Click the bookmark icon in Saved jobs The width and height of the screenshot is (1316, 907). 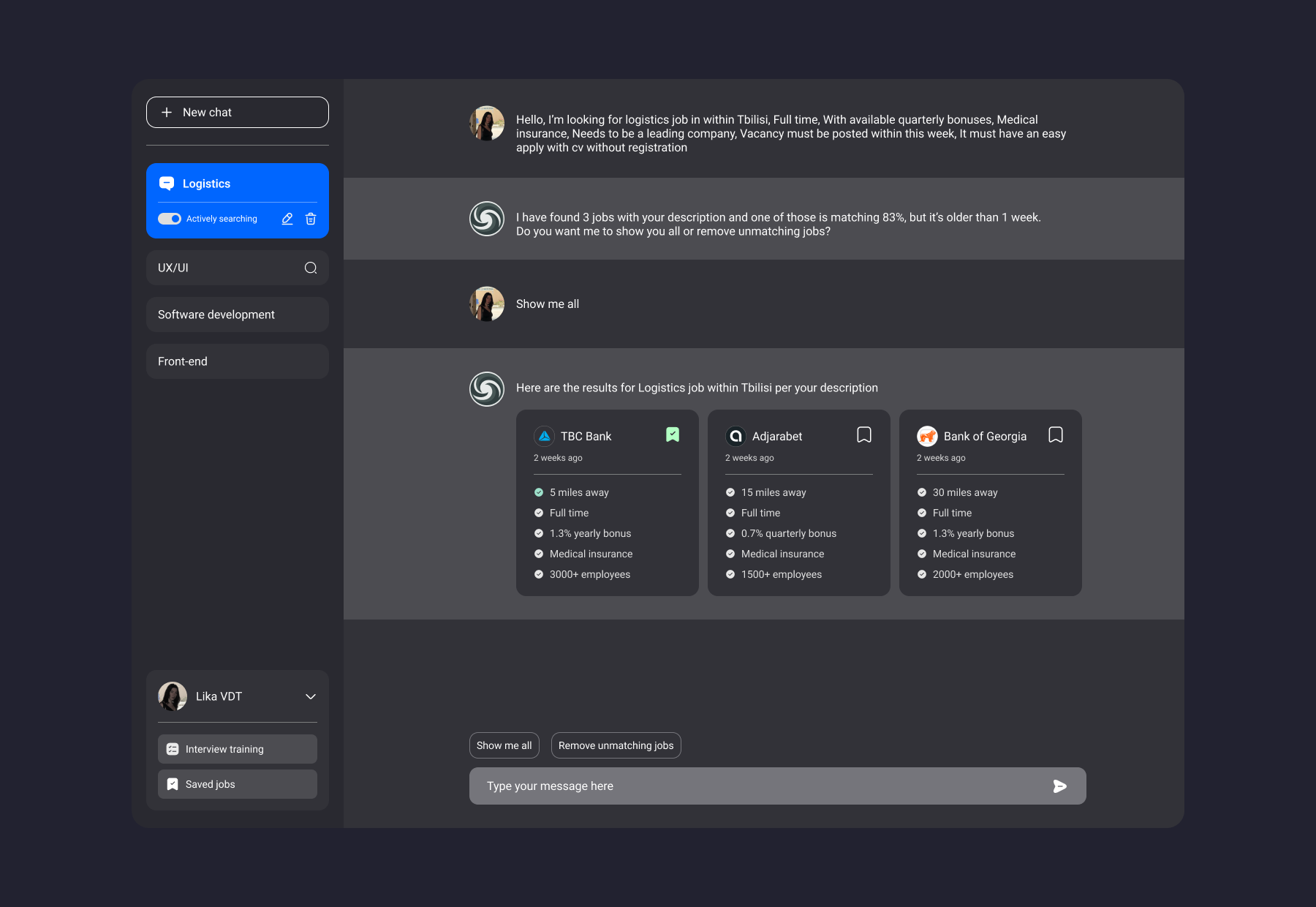[173, 784]
